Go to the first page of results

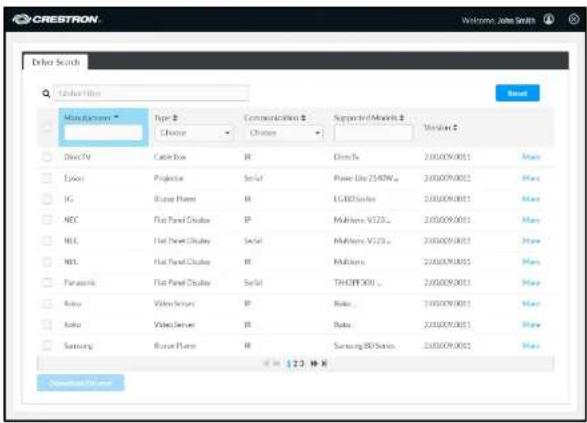point(267,363)
